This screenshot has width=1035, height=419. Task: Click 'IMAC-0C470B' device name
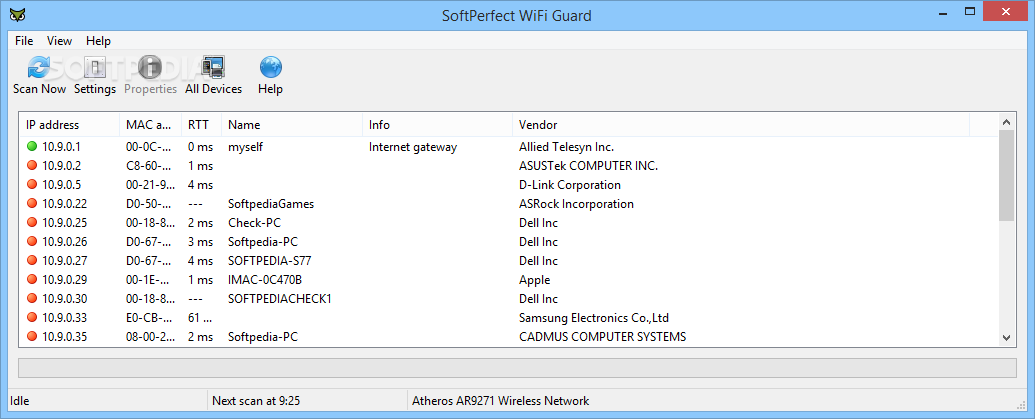point(265,280)
